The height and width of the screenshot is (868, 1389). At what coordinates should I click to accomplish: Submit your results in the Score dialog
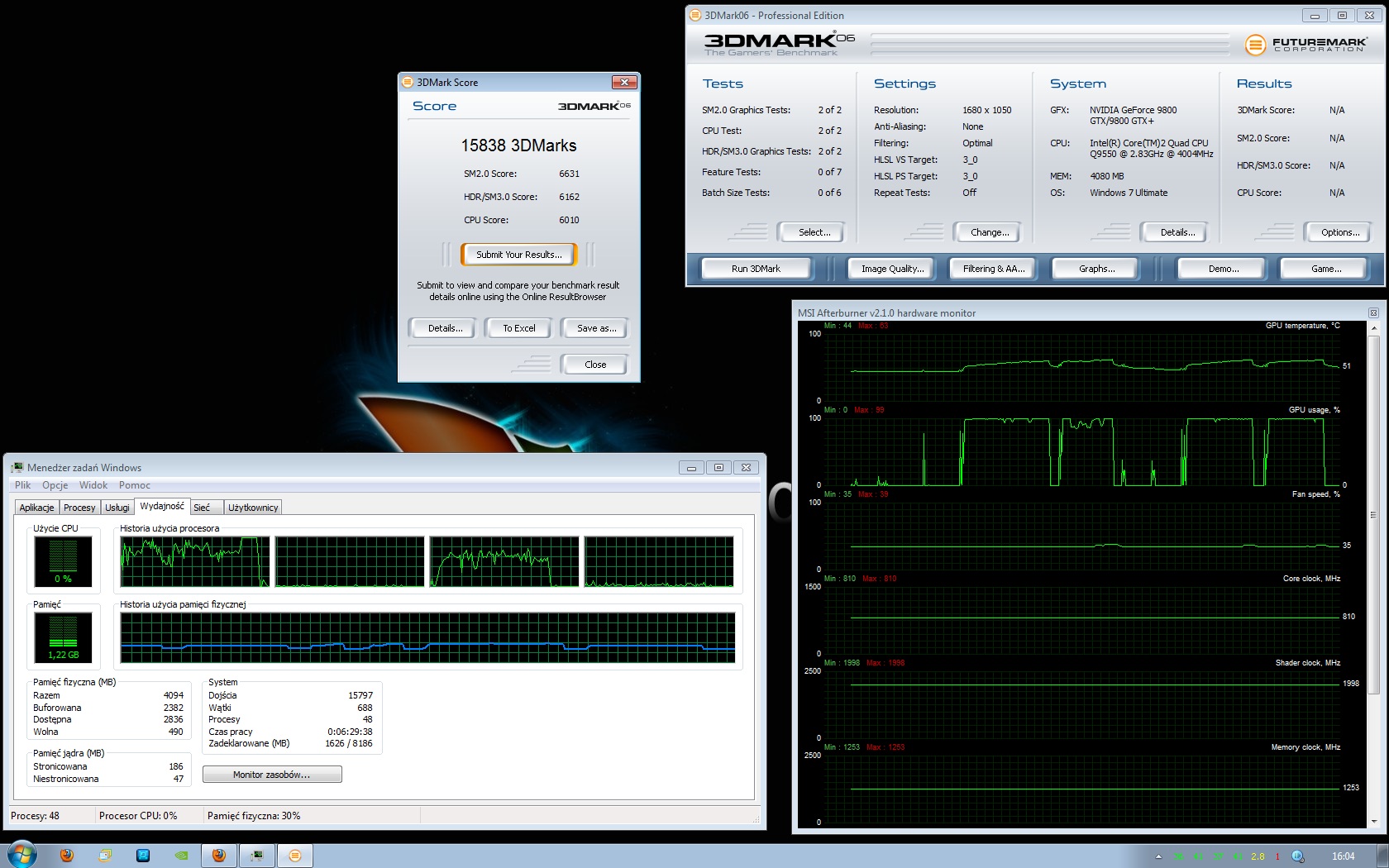click(x=518, y=255)
